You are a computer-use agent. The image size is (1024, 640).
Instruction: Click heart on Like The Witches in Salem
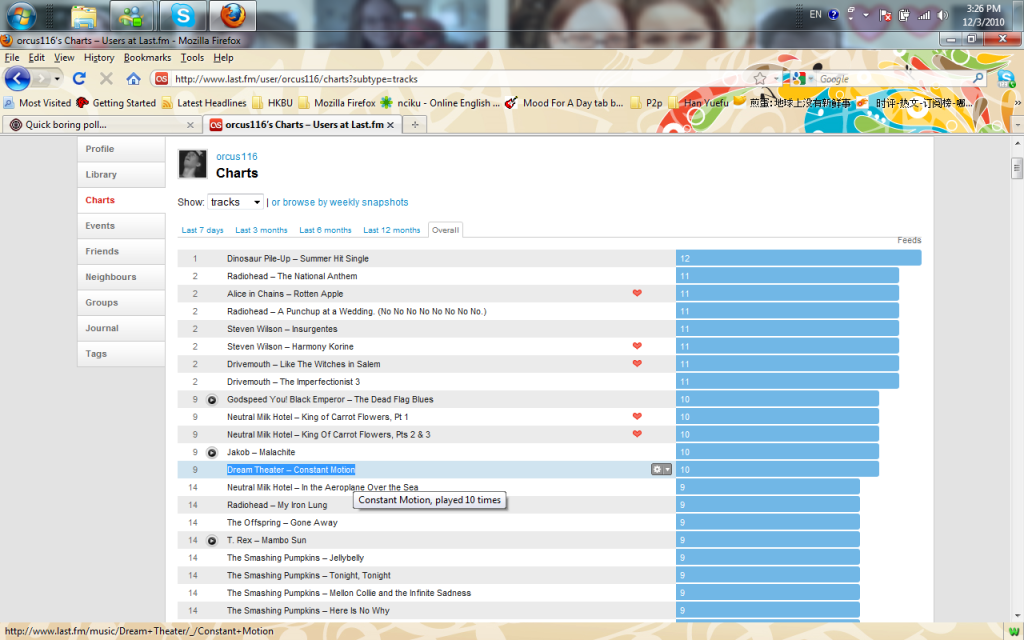637,364
